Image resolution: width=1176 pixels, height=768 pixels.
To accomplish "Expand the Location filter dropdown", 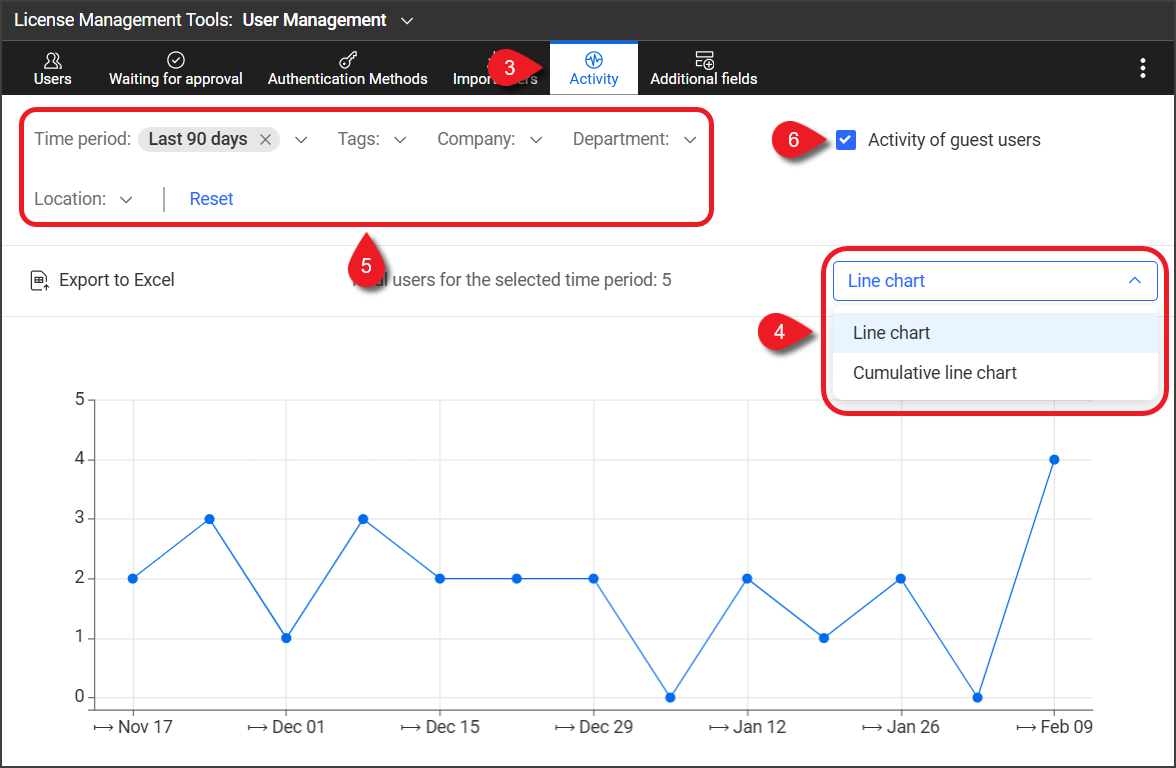I will (126, 200).
